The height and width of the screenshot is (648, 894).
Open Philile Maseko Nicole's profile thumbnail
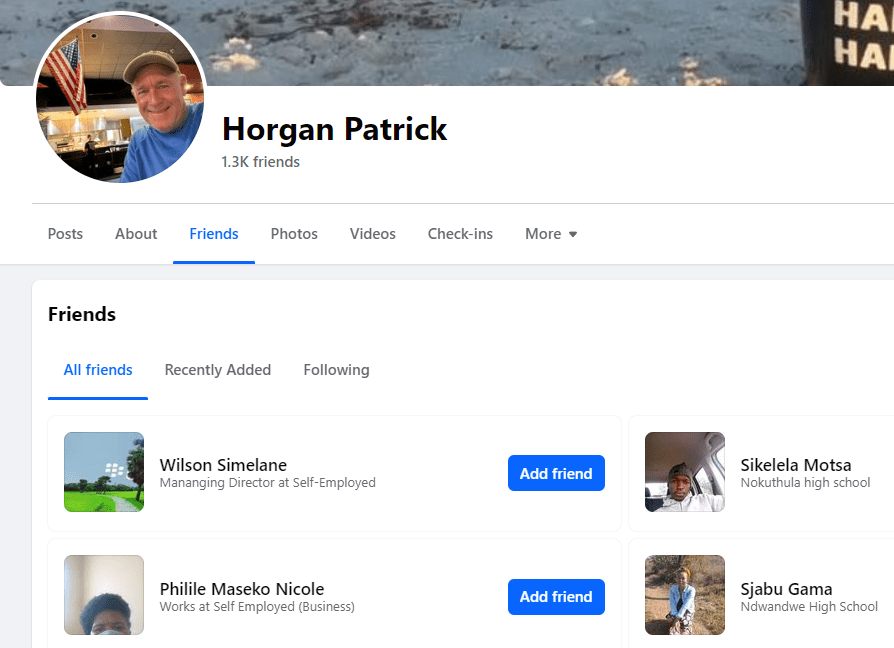[104, 595]
